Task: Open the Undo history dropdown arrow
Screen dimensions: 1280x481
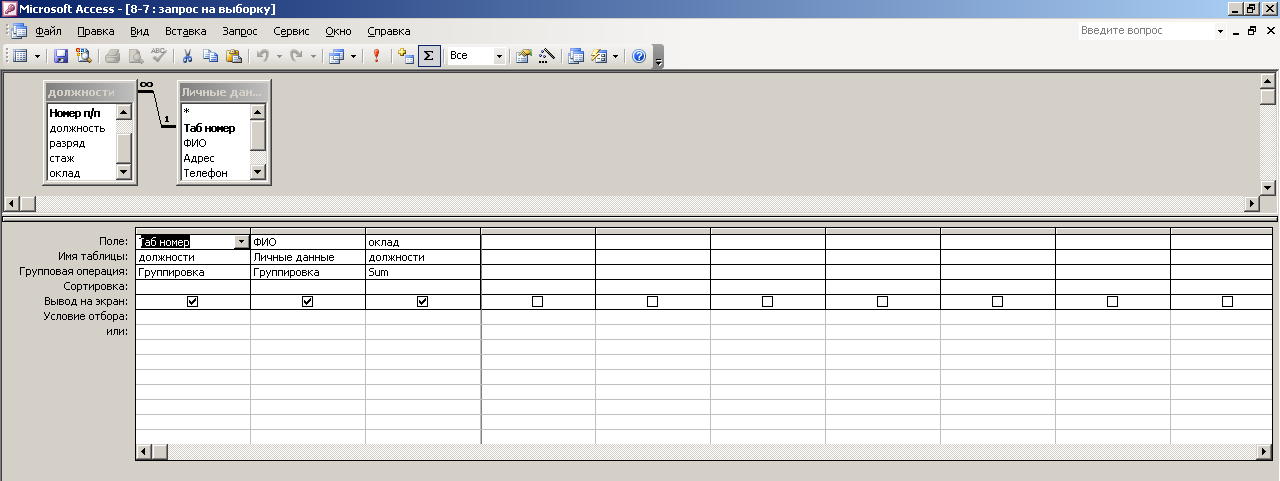Action: 279,56
